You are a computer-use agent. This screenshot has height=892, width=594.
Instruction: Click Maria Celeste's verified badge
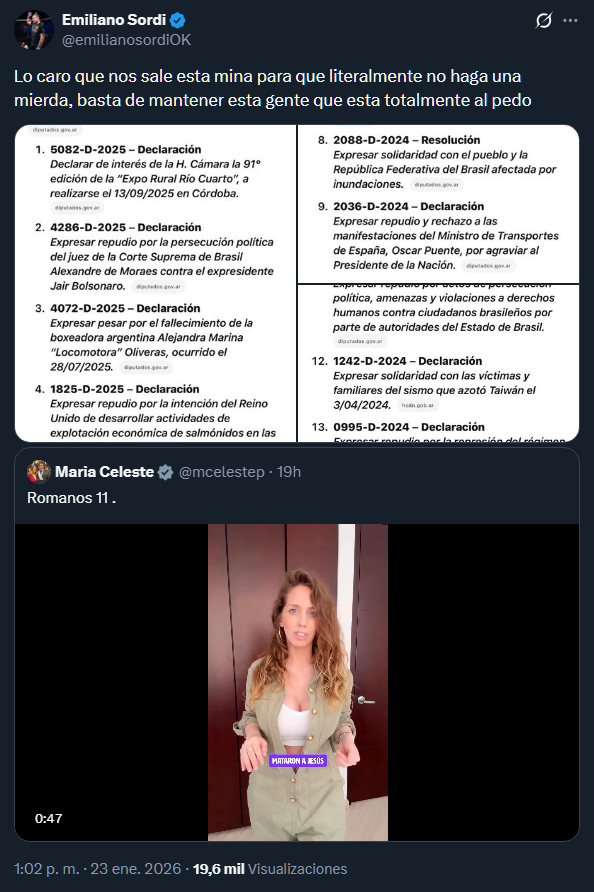166,472
